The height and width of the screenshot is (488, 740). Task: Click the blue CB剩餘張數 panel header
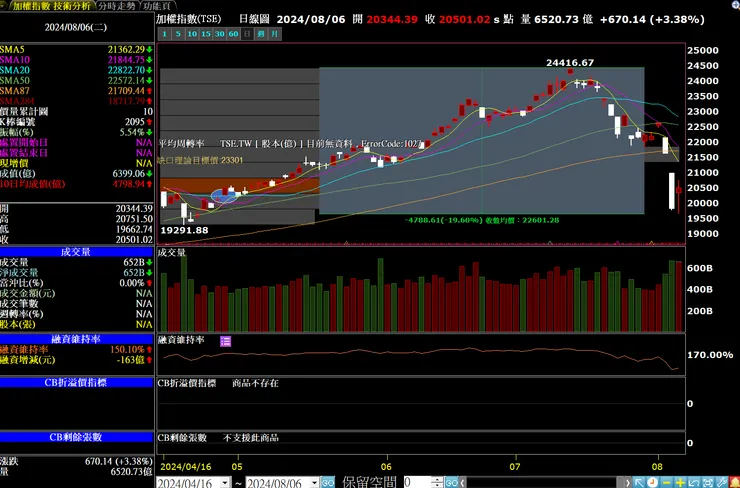click(x=76, y=437)
